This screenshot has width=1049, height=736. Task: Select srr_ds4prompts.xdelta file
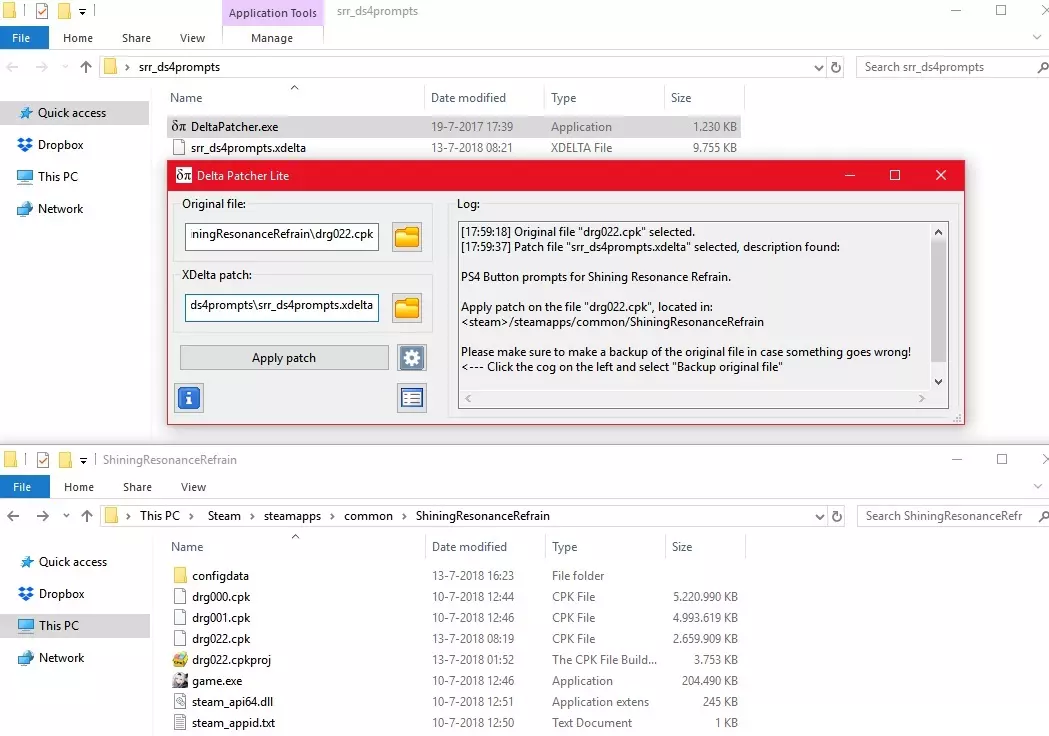(454, 148)
